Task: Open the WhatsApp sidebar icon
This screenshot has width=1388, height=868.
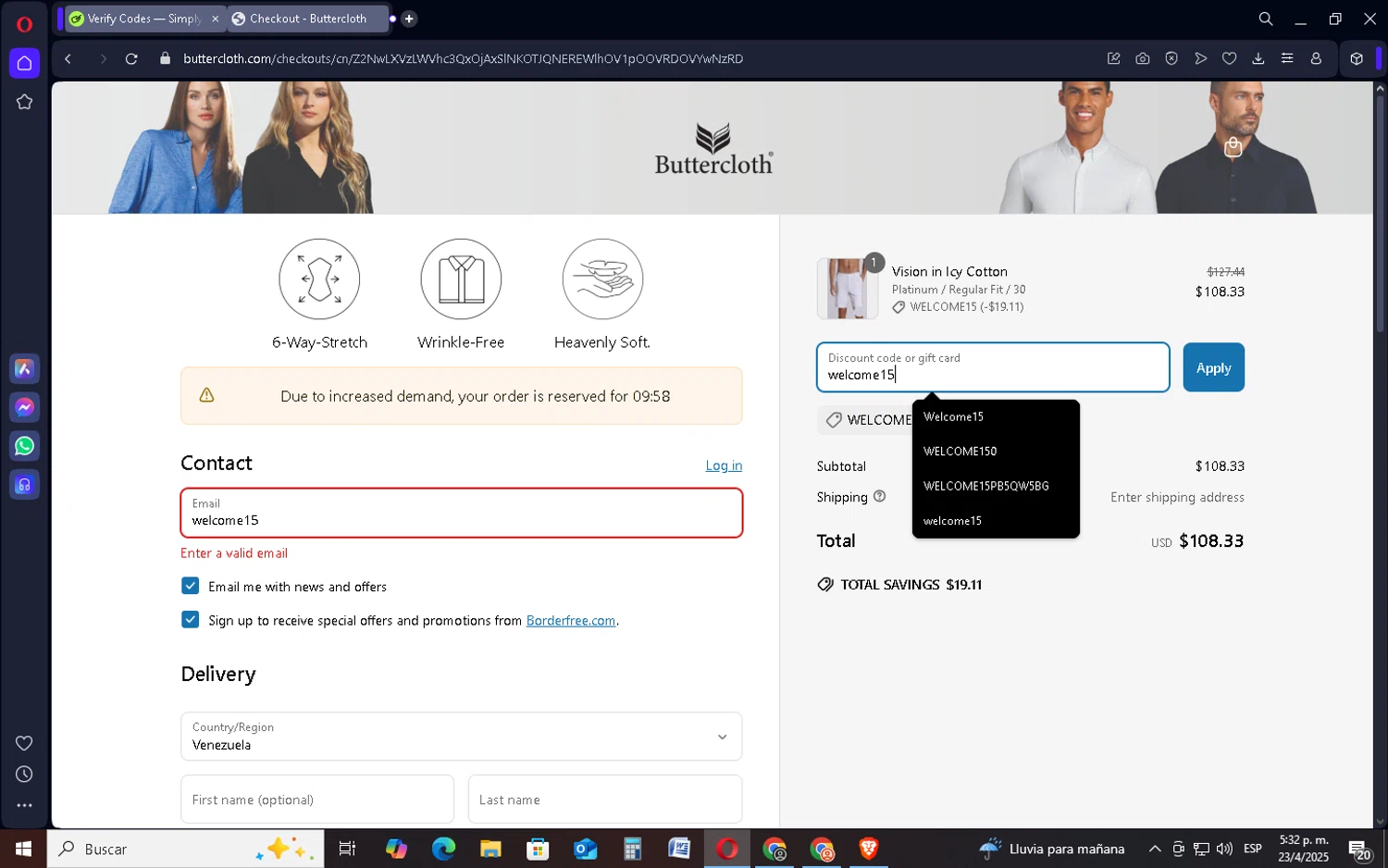Action: coord(24,446)
